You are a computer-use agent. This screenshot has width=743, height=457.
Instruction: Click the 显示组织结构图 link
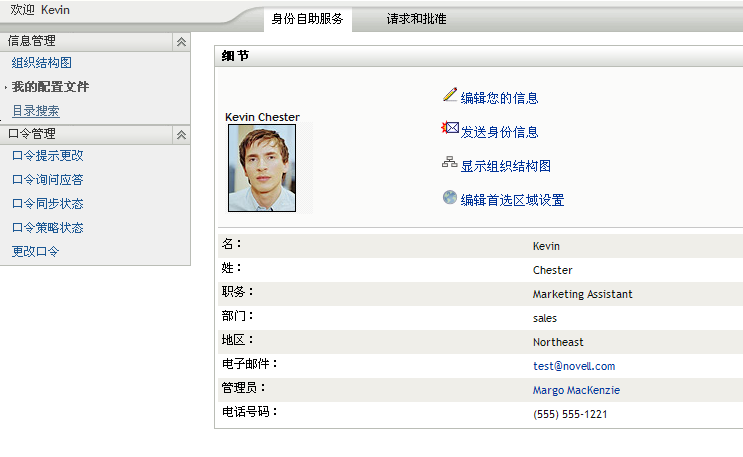(506, 166)
